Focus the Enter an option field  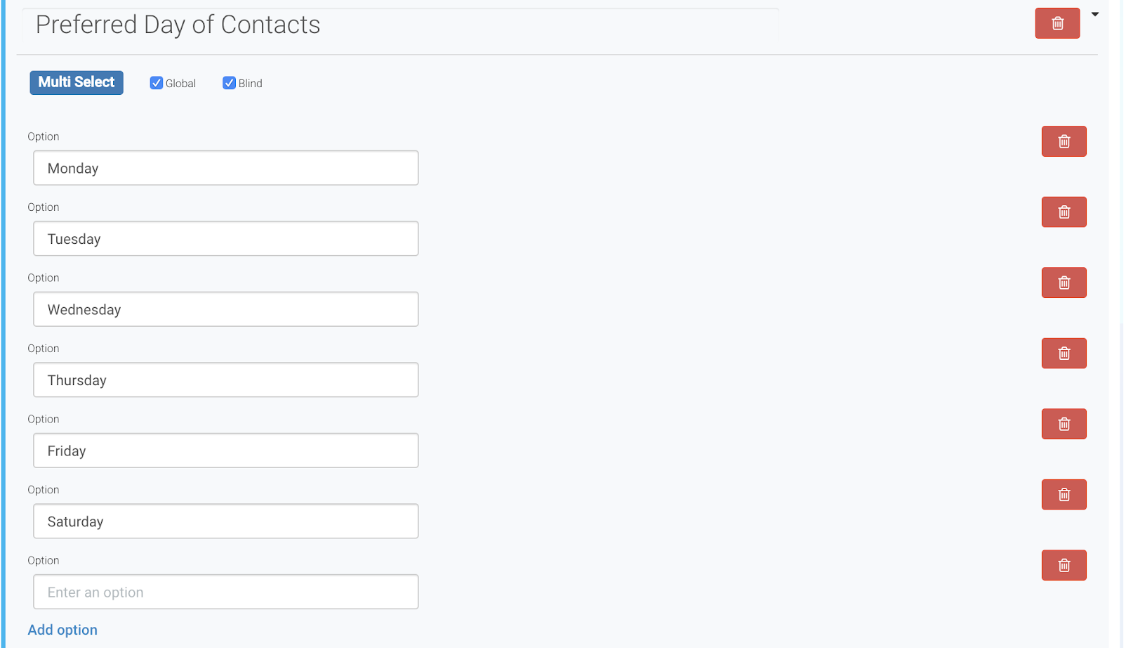(225, 592)
